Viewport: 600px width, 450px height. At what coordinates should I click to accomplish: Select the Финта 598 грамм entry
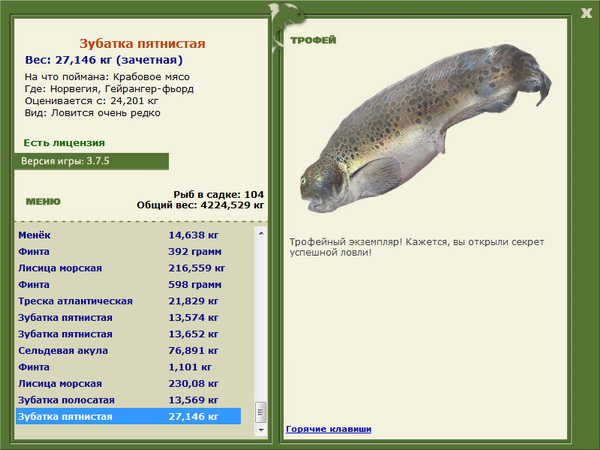coord(129,284)
